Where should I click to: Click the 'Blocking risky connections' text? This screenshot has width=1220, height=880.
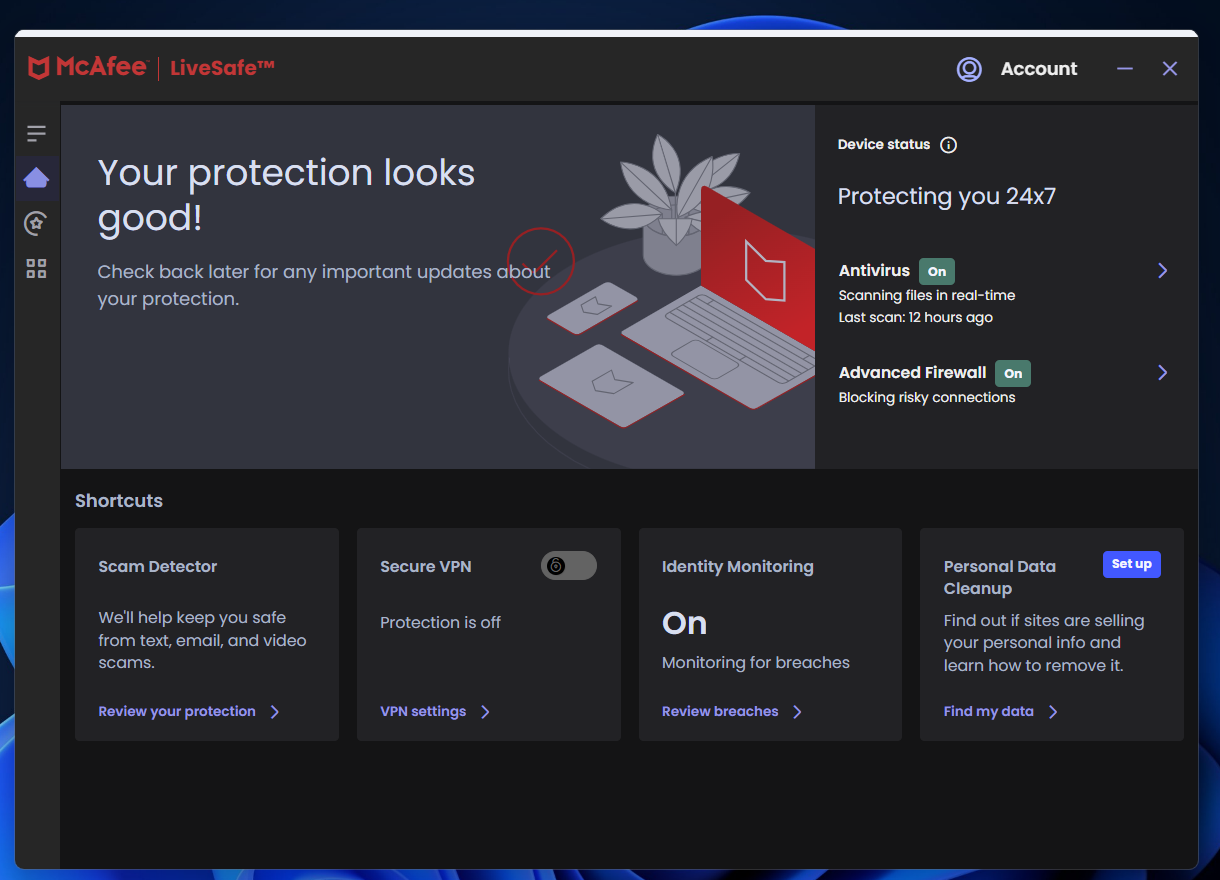click(x=927, y=398)
